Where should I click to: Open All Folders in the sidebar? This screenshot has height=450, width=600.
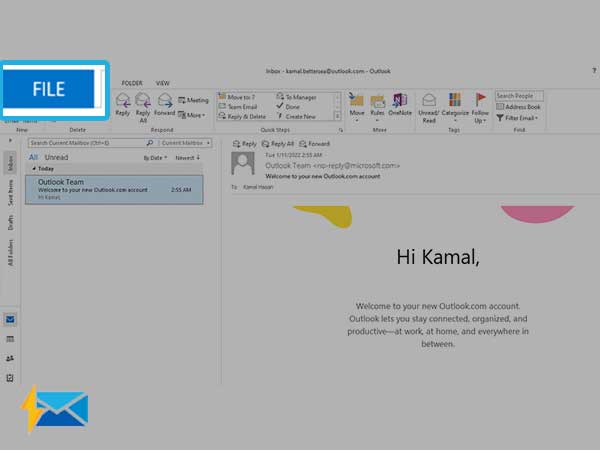click(10, 253)
